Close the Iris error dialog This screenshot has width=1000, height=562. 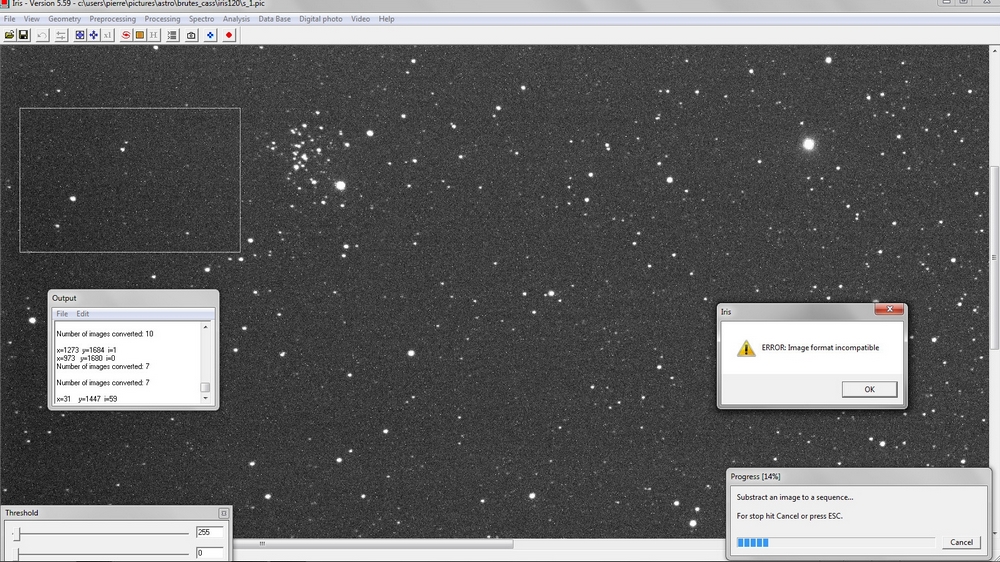click(889, 309)
